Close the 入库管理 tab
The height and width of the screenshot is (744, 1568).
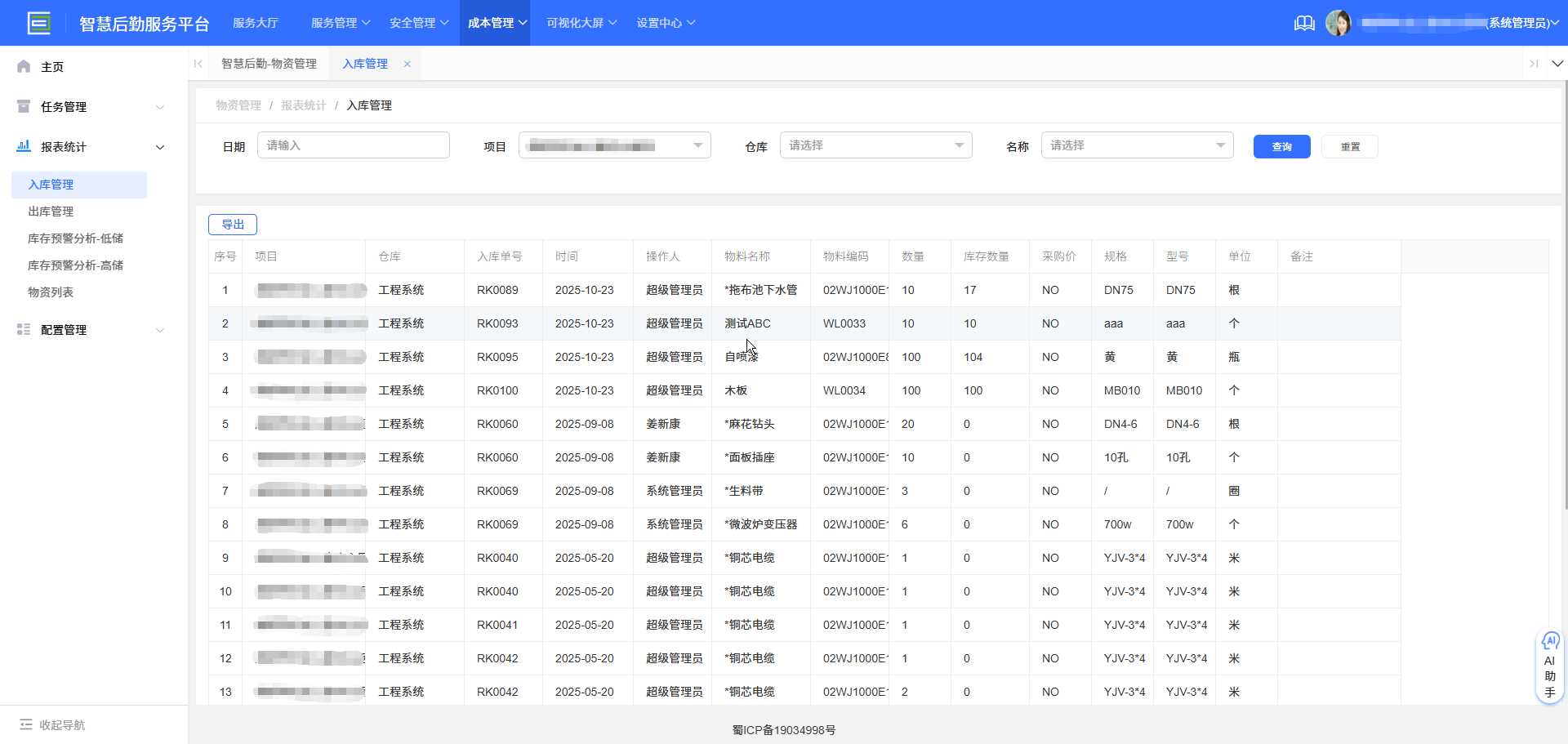[407, 63]
